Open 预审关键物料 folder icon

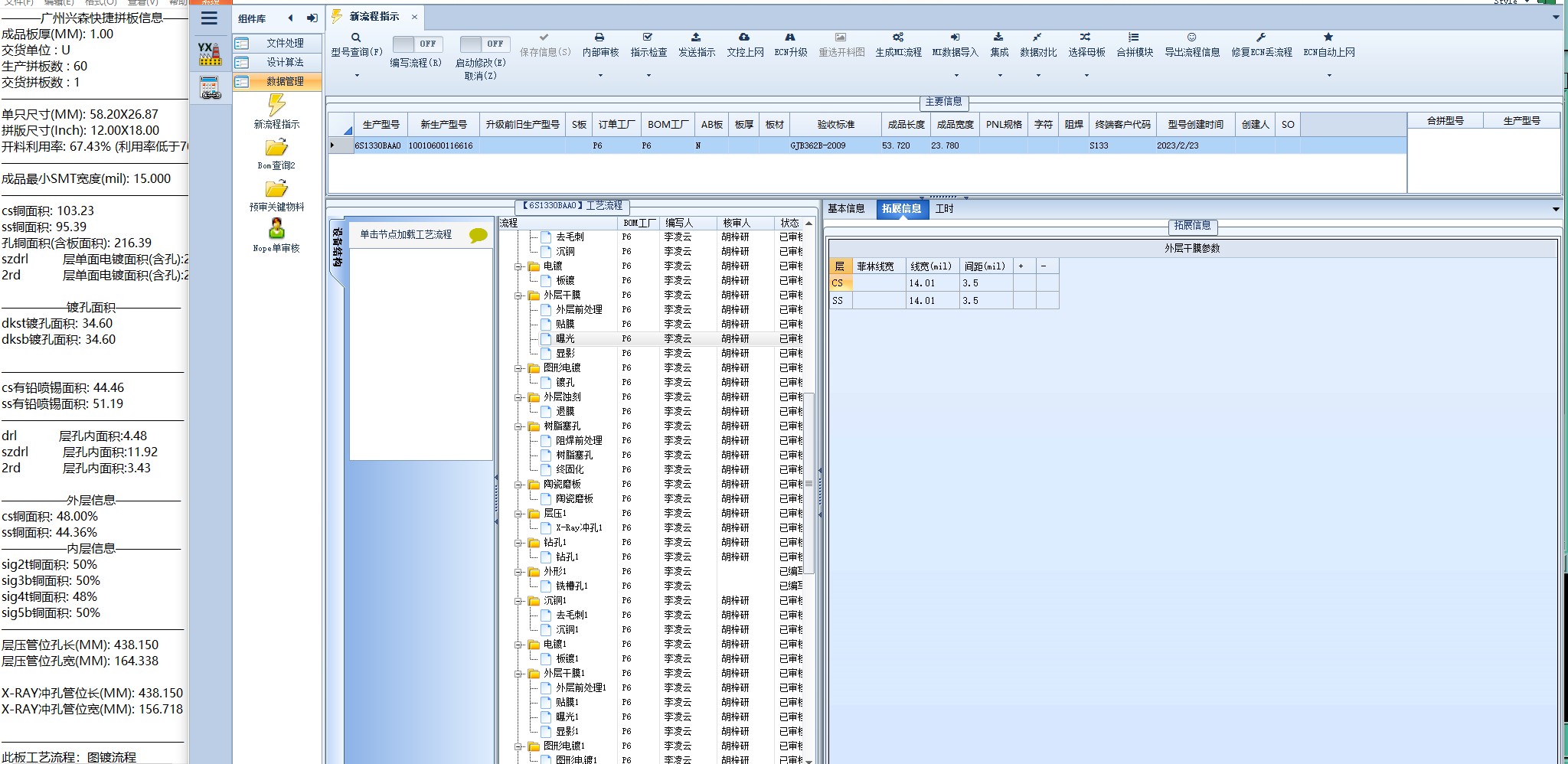276,188
